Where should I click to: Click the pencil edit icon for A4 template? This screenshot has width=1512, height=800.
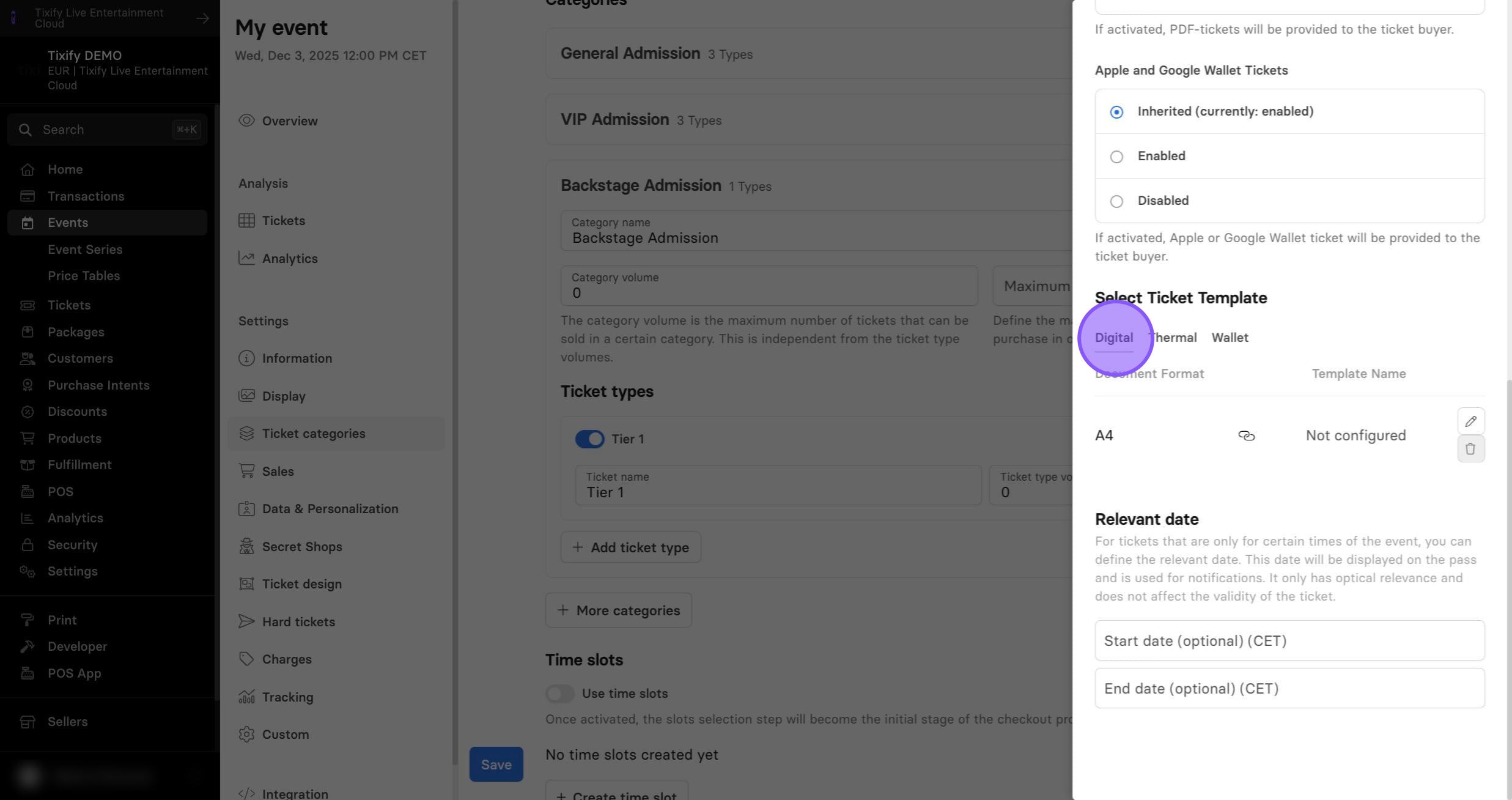[x=1470, y=421]
